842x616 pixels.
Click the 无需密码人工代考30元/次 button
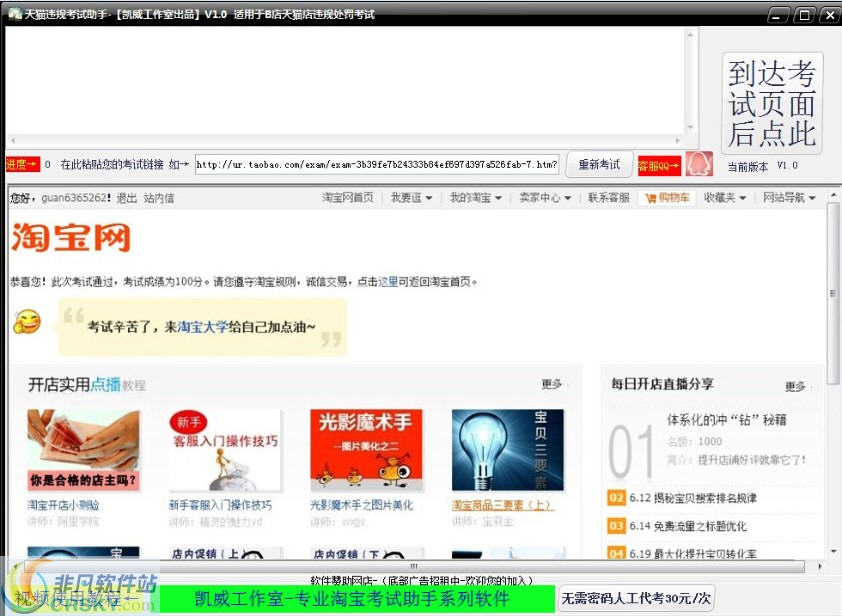point(636,598)
